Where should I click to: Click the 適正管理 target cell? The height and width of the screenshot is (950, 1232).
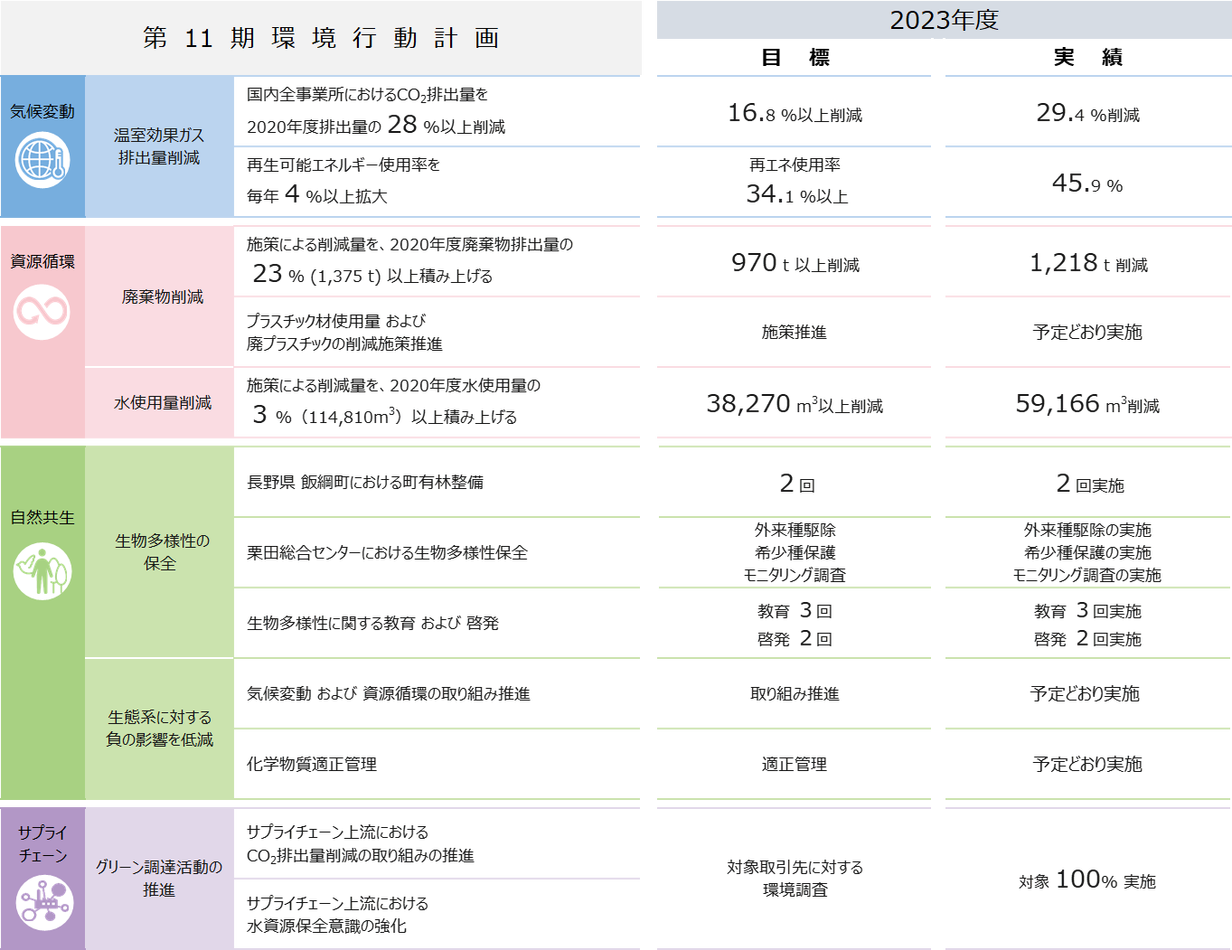(x=795, y=764)
